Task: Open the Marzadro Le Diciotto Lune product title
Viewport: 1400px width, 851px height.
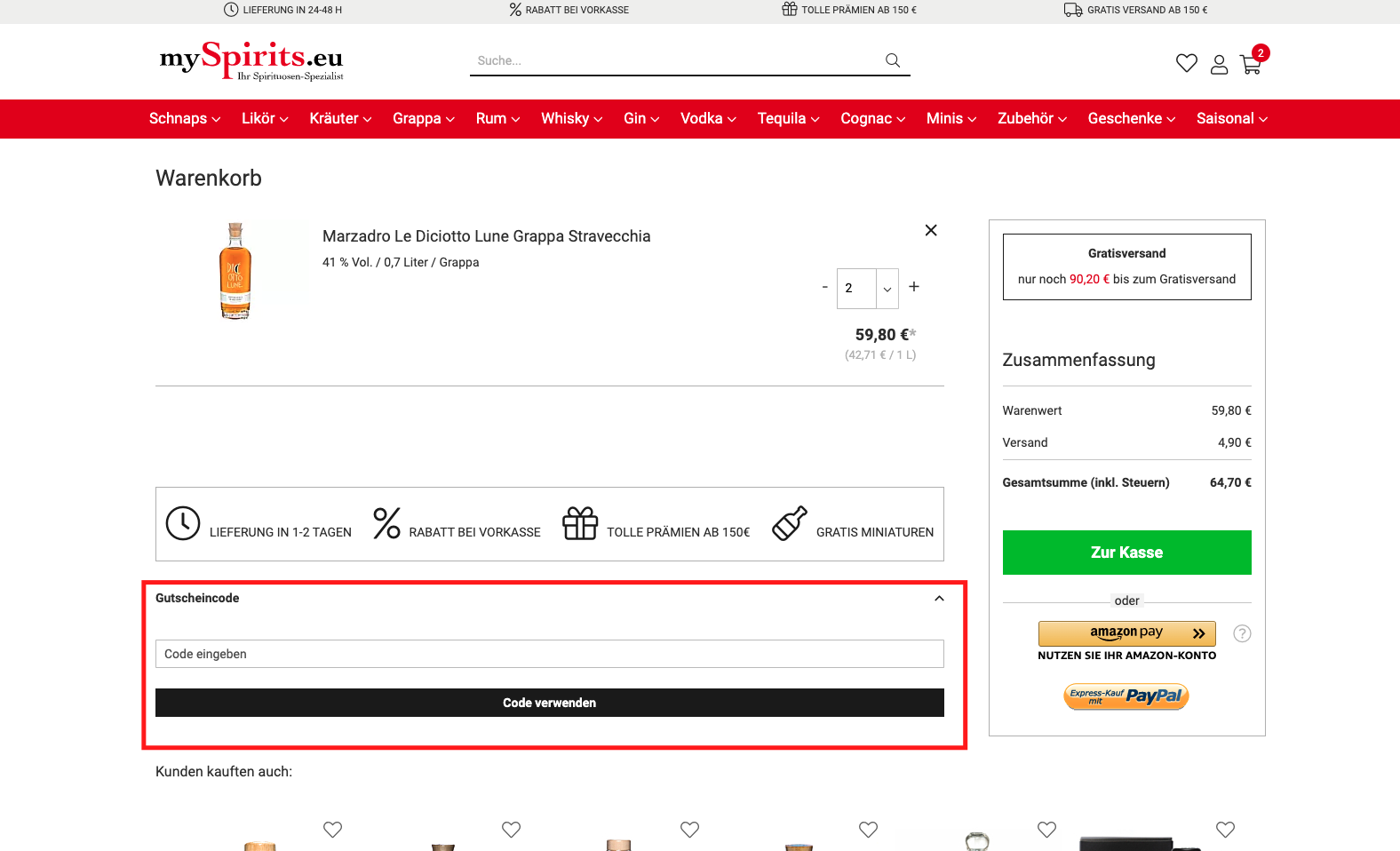Action: tap(487, 236)
